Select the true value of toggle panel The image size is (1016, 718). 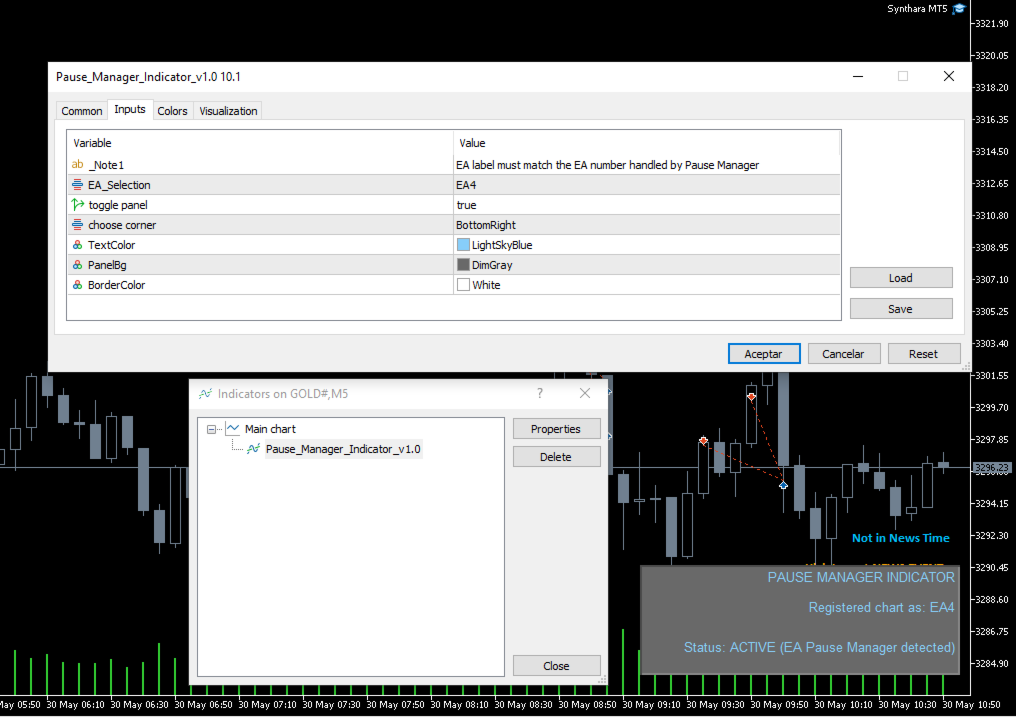tap(647, 205)
